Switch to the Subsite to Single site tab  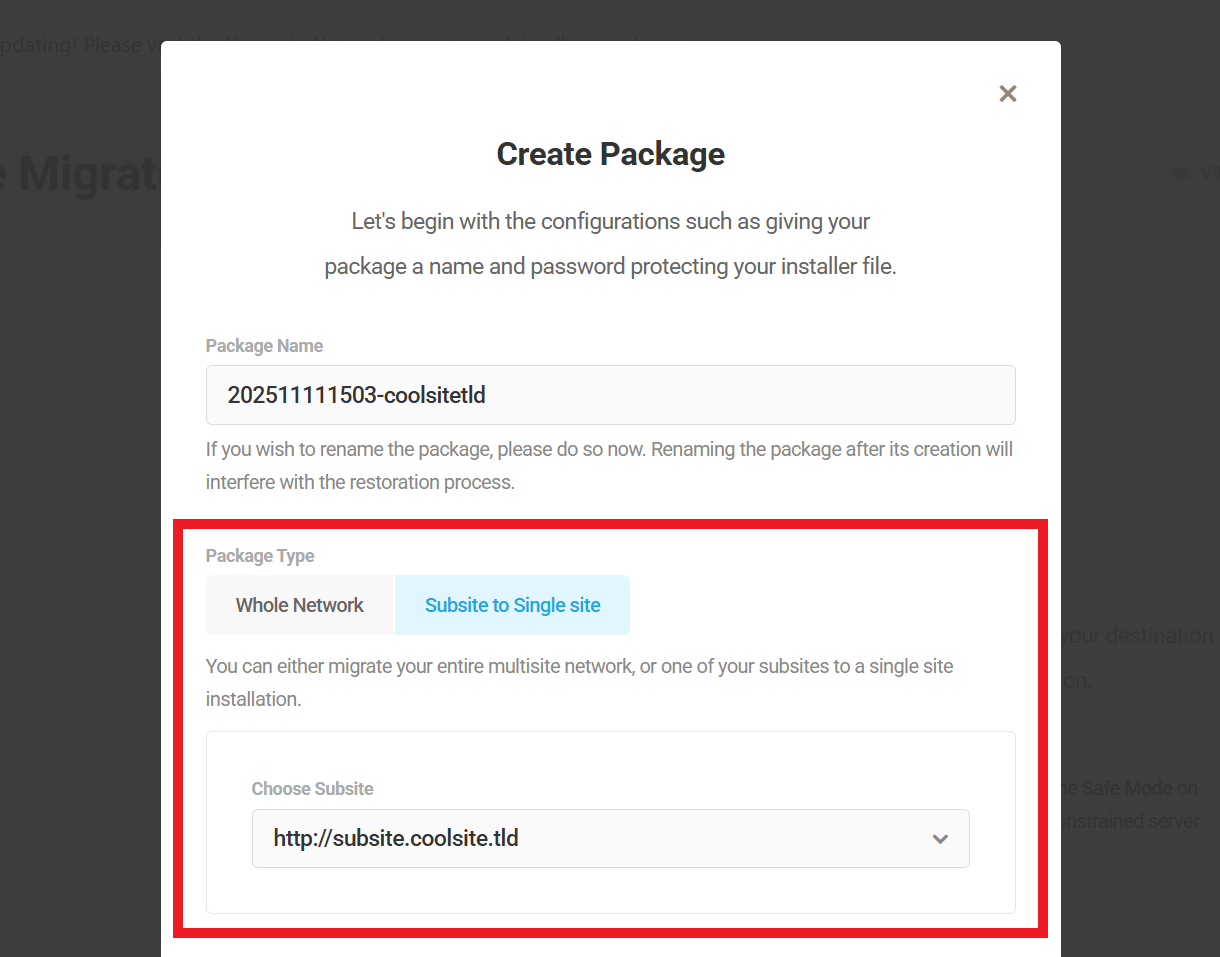[x=512, y=604]
